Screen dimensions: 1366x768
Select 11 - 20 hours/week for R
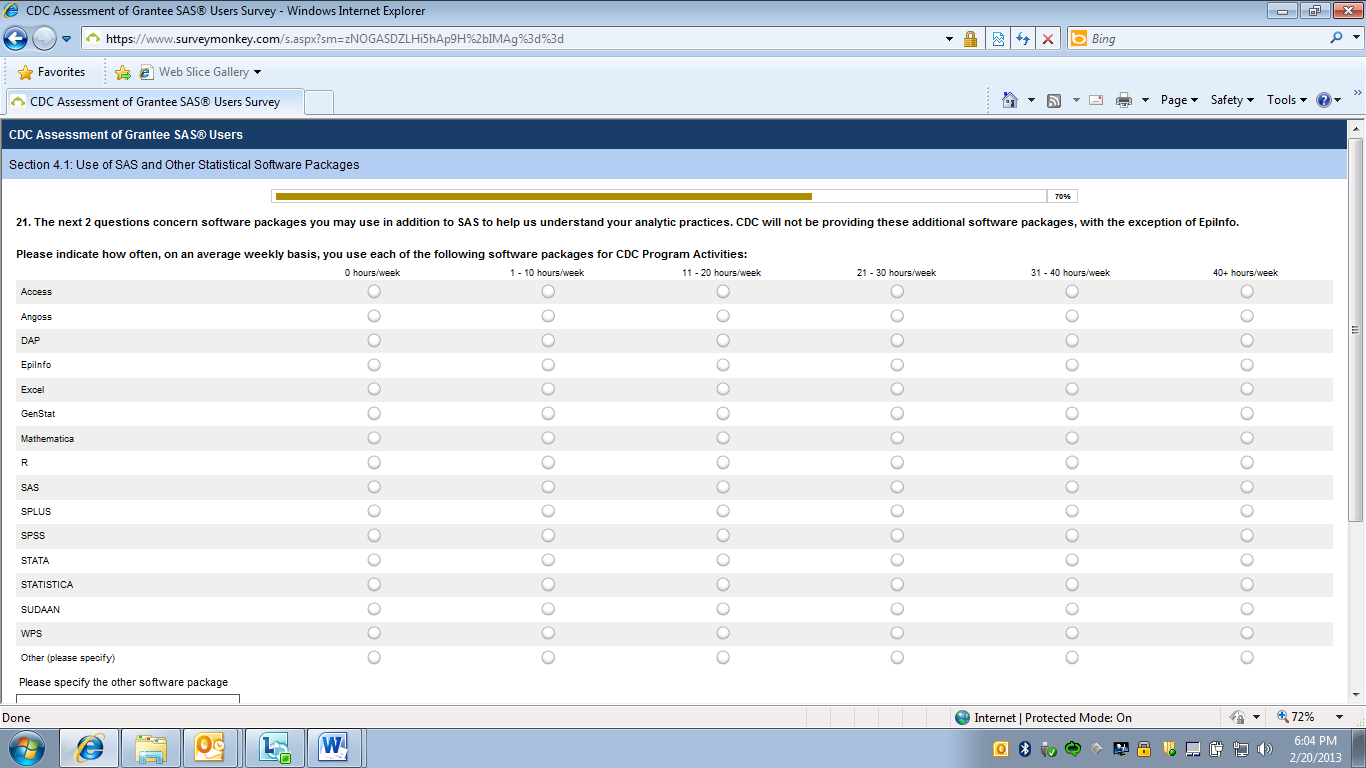click(723, 462)
